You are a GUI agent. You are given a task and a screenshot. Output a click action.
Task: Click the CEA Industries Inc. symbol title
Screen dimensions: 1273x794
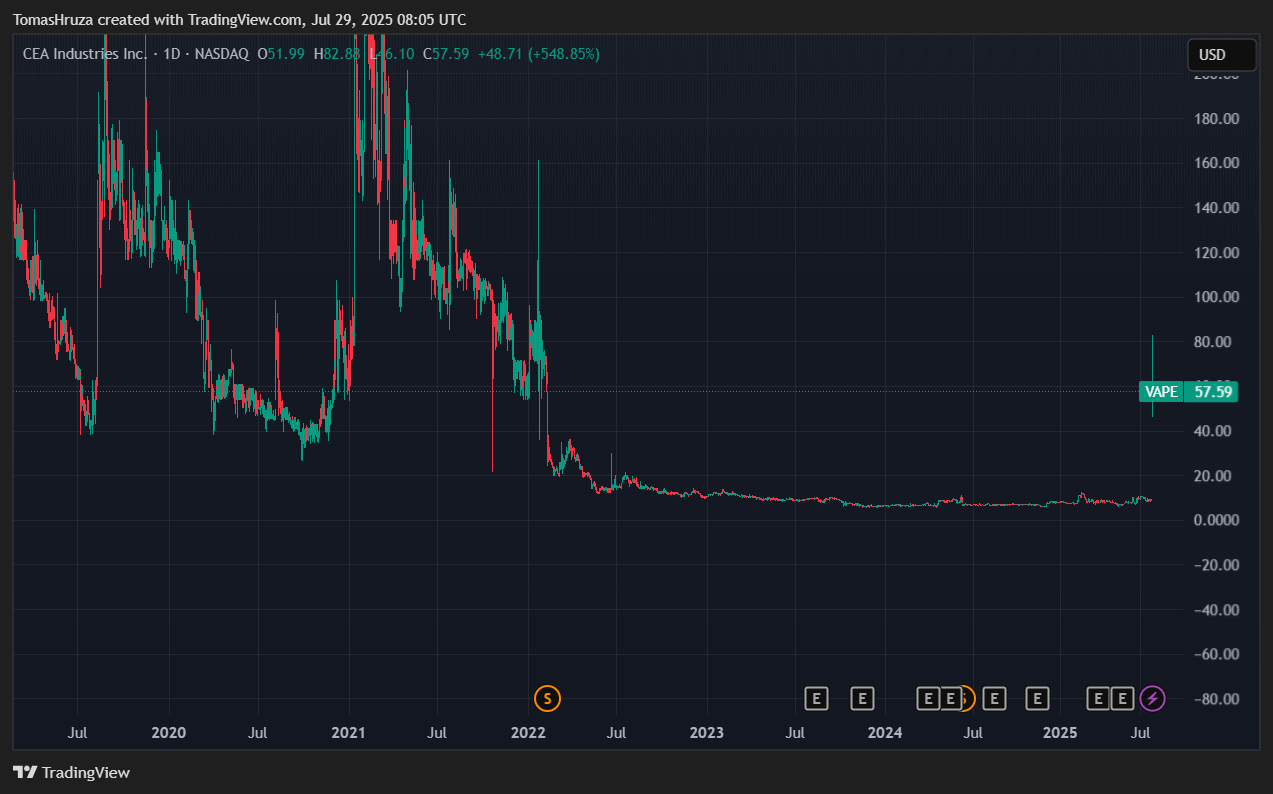click(85, 54)
